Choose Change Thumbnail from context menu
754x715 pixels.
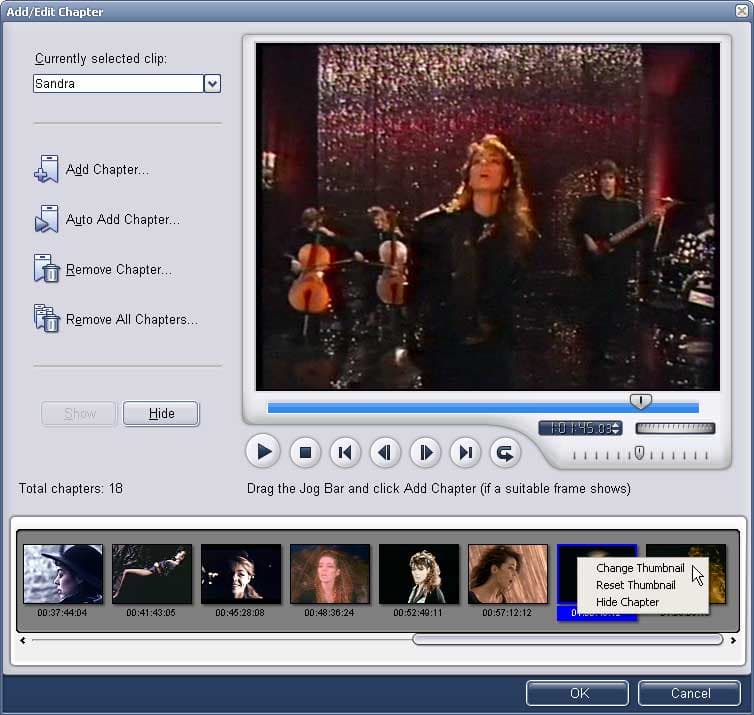point(640,568)
